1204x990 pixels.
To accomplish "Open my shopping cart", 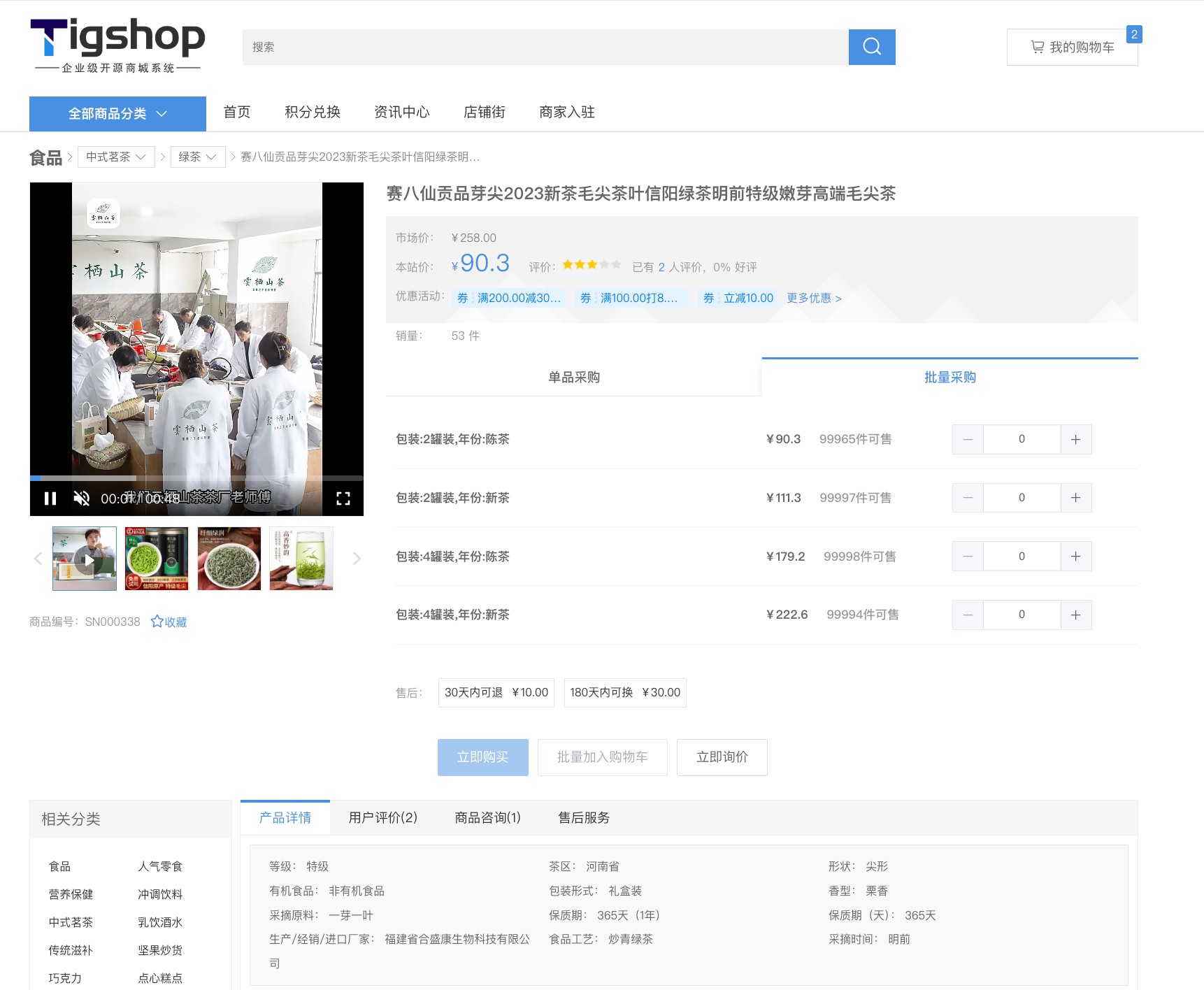I will pos(1072,47).
